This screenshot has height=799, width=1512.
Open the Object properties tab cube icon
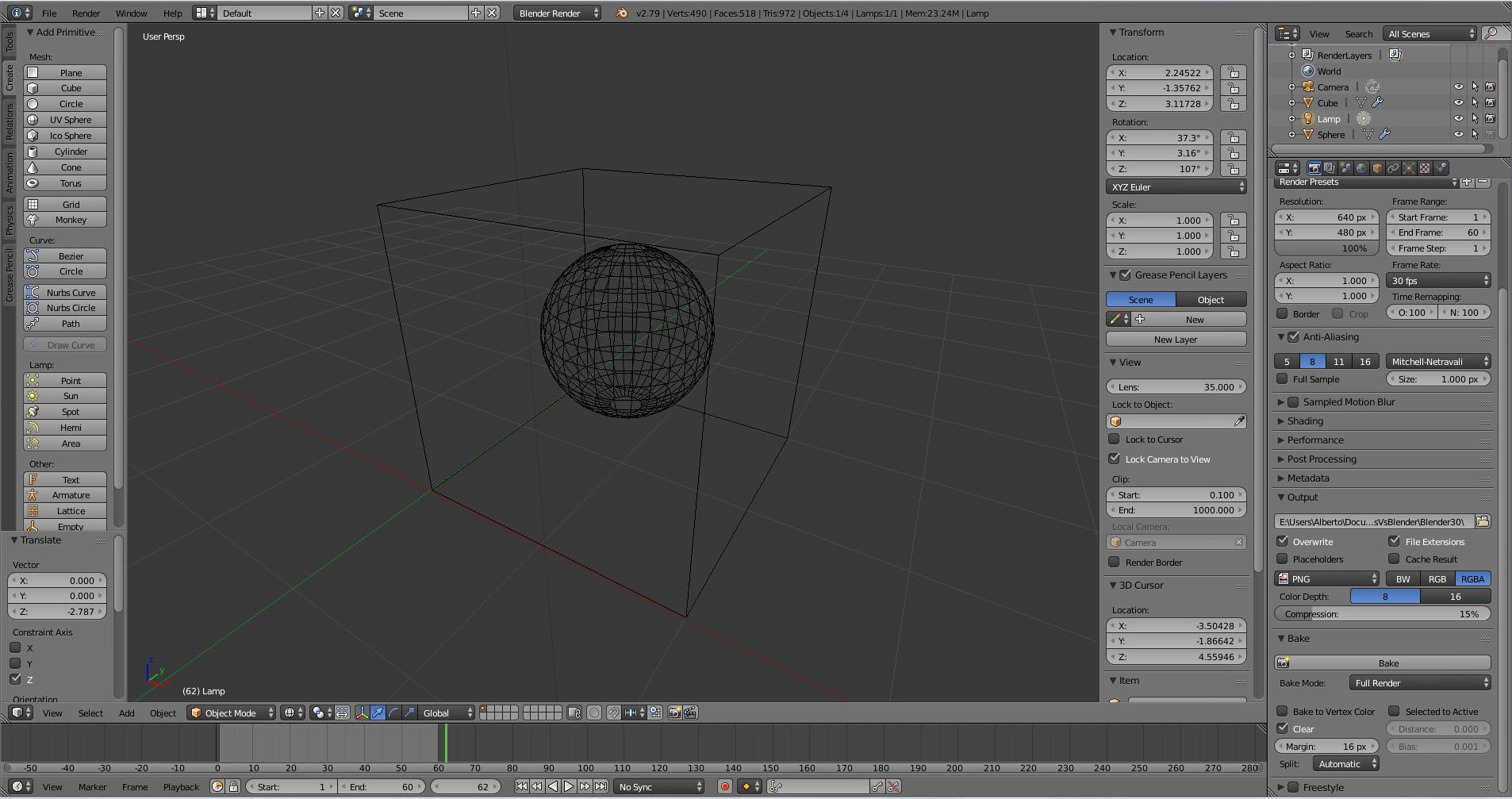(x=1377, y=168)
